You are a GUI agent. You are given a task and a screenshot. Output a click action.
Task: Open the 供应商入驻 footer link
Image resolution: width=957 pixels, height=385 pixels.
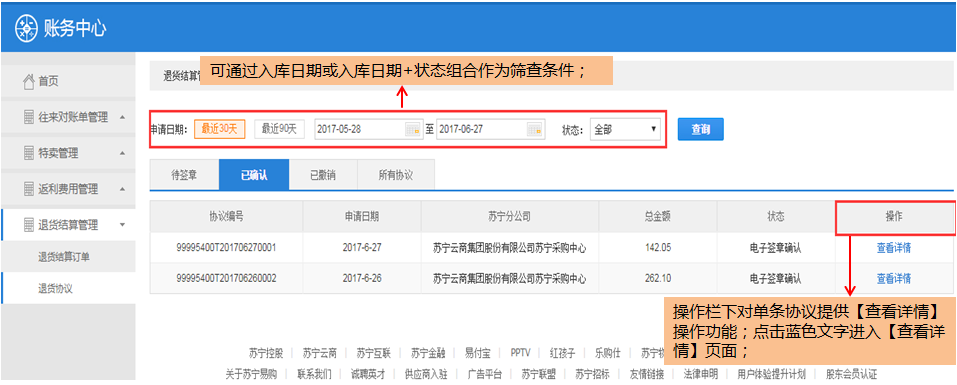(x=426, y=374)
